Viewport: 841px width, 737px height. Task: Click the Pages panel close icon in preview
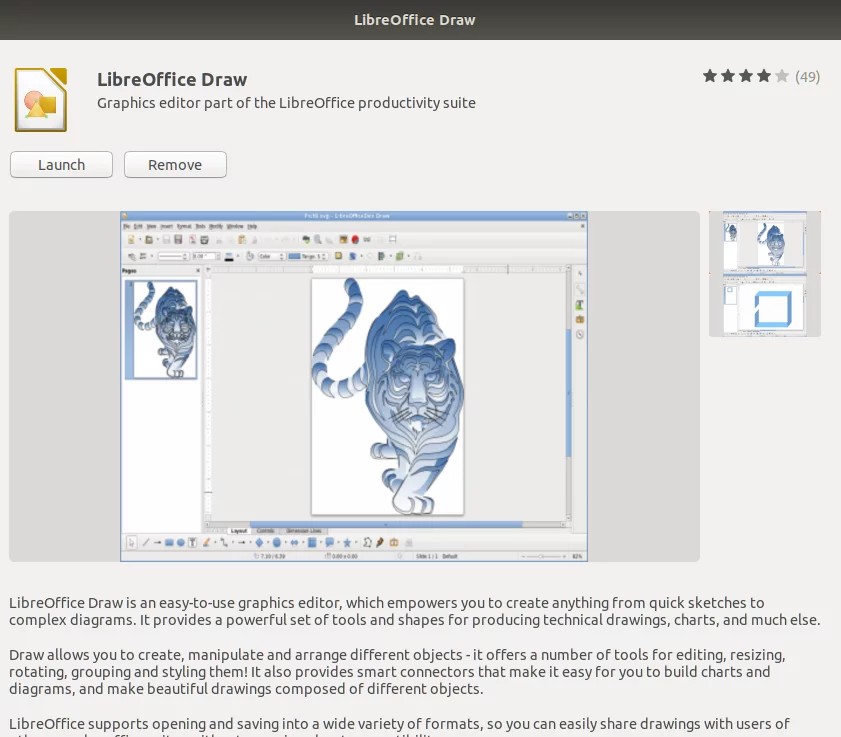tap(198, 271)
